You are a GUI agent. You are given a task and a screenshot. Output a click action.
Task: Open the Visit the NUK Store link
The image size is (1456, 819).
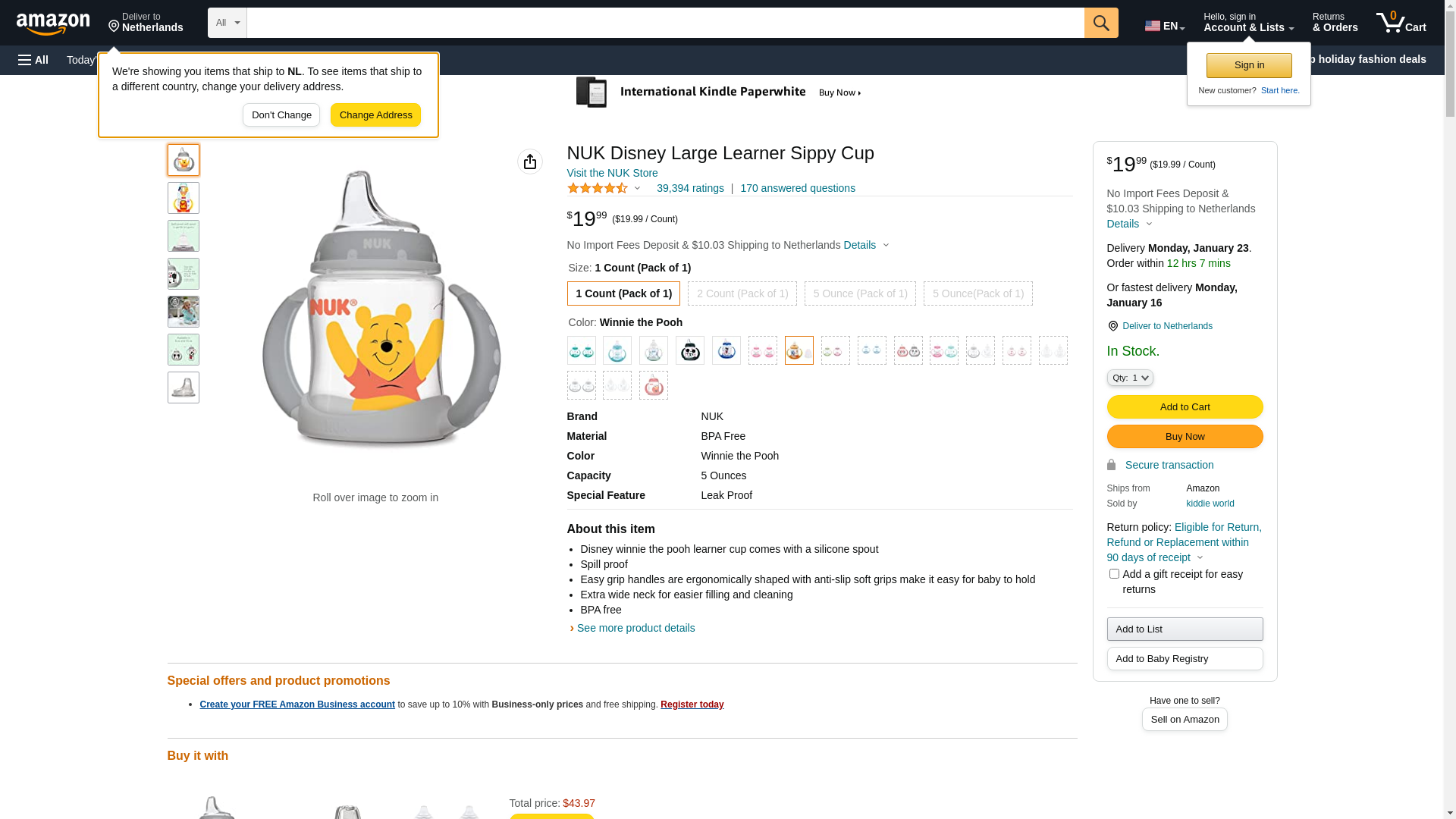612,173
